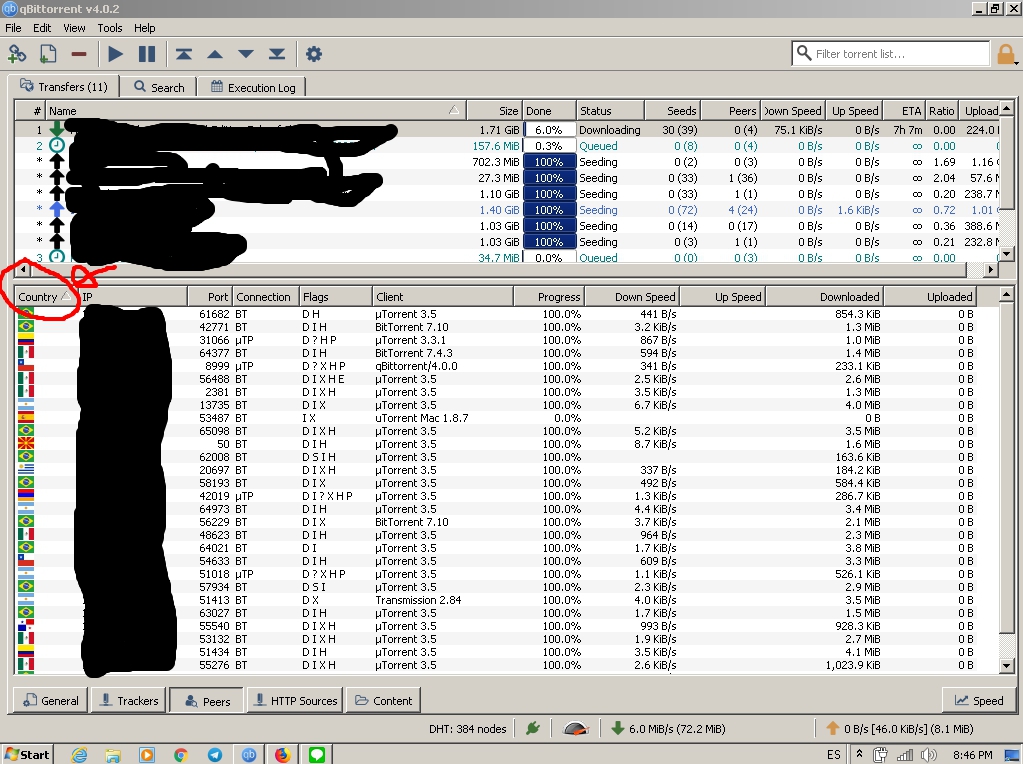This screenshot has width=1023, height=764.
Task: Open View menu
Action: click(x=74, y=27)
